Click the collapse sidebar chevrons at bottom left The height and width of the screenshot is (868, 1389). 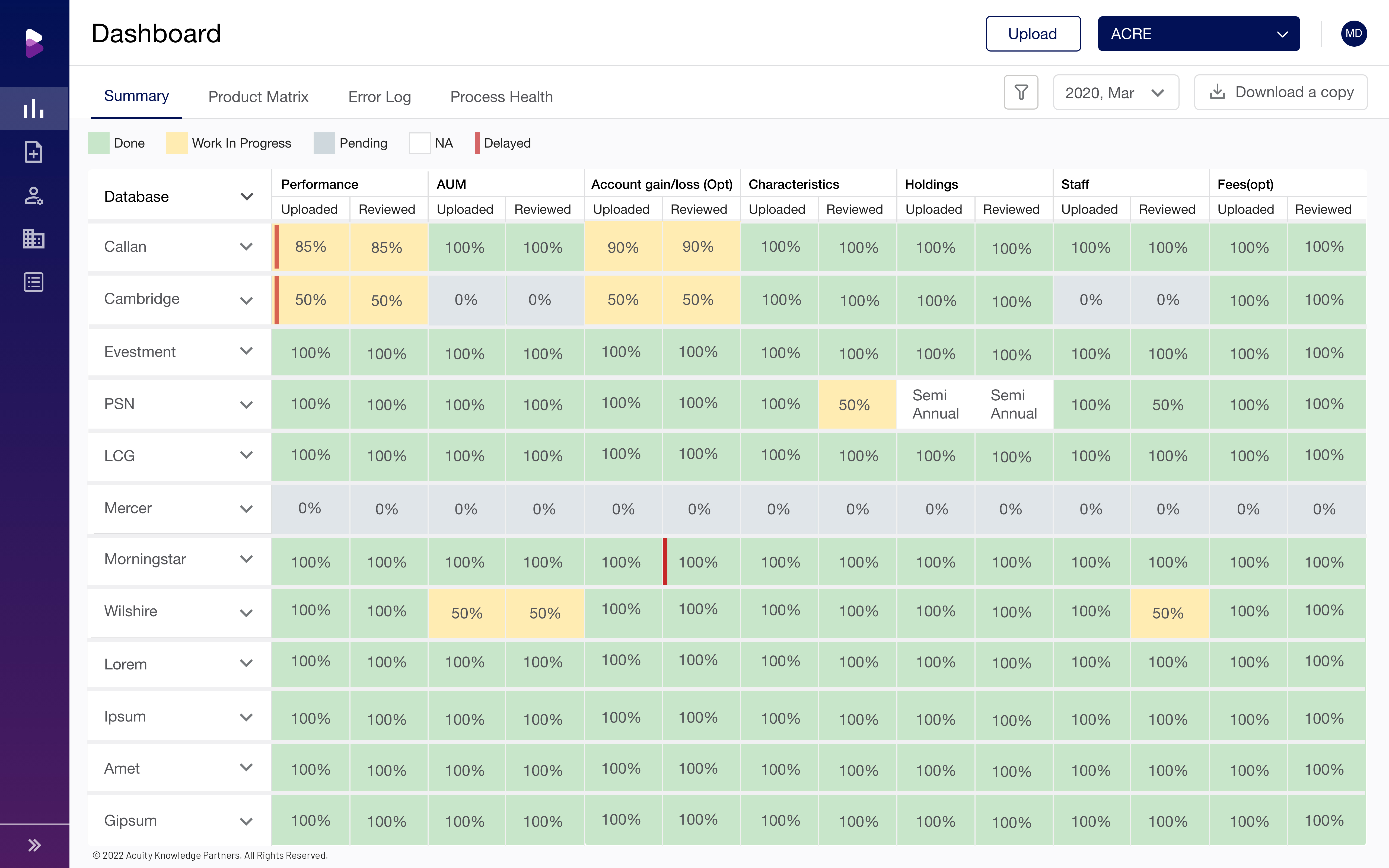(34, 844)
